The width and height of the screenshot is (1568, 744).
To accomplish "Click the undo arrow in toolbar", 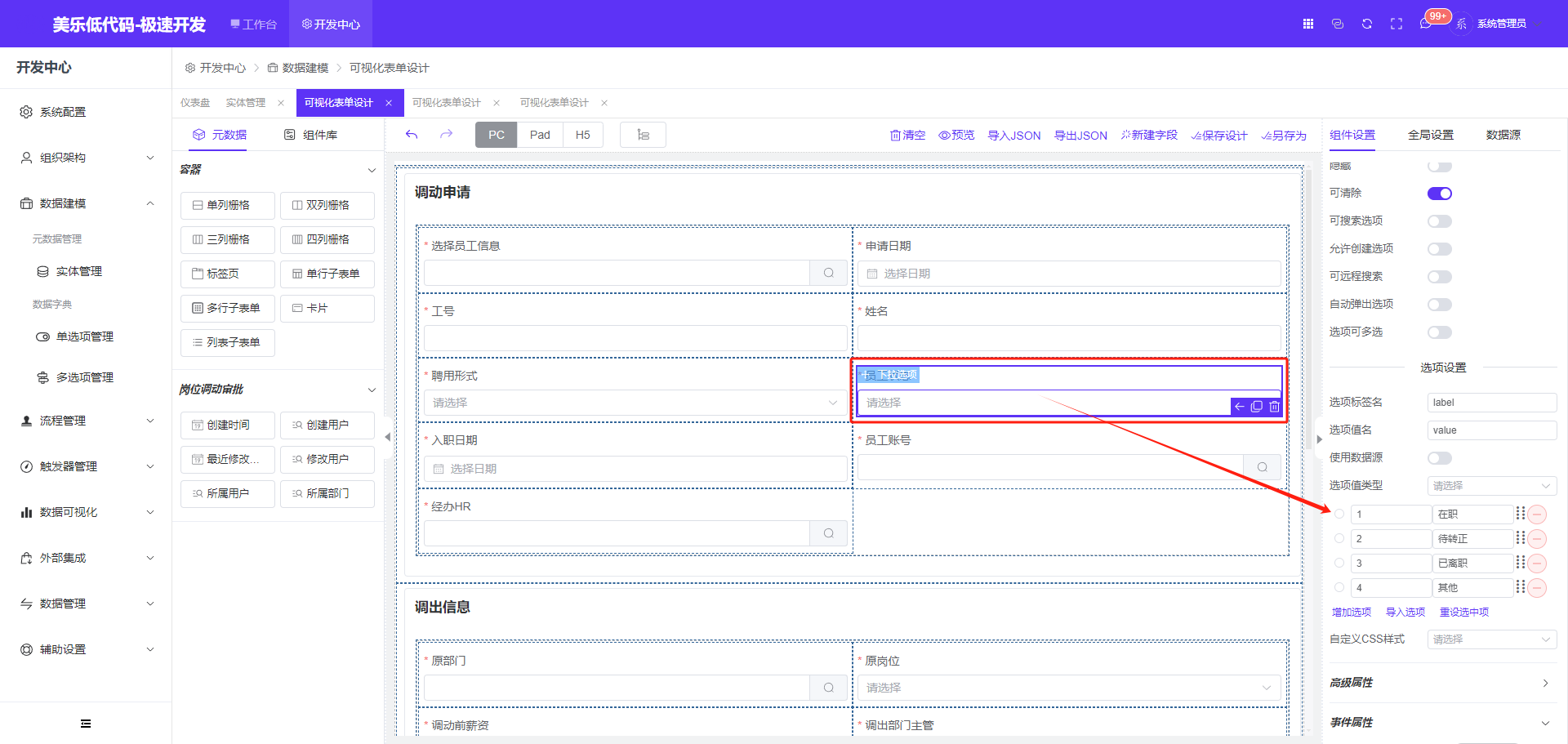I will [412, 135].
